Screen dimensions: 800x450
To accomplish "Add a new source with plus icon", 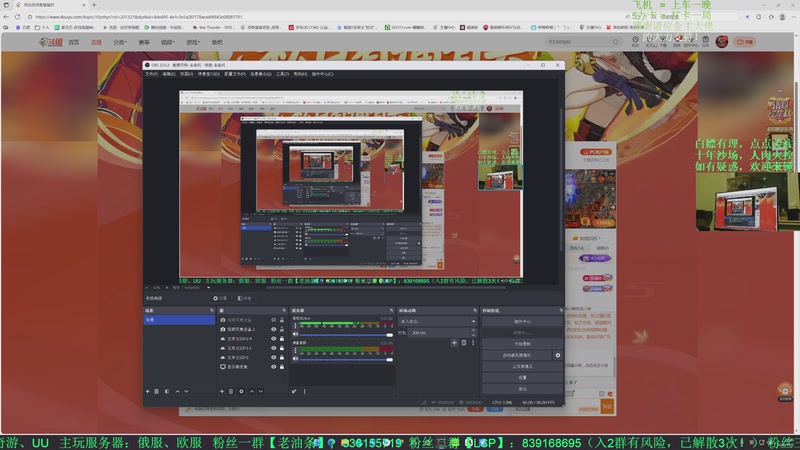I will (x=221, y=391).
